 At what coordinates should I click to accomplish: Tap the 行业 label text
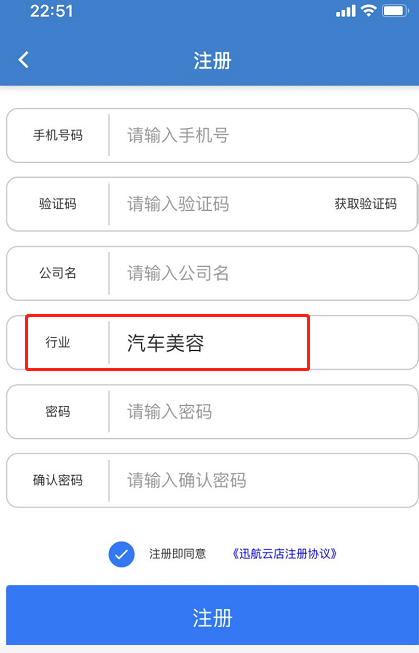pyautogui.click(x=58, y=342)
